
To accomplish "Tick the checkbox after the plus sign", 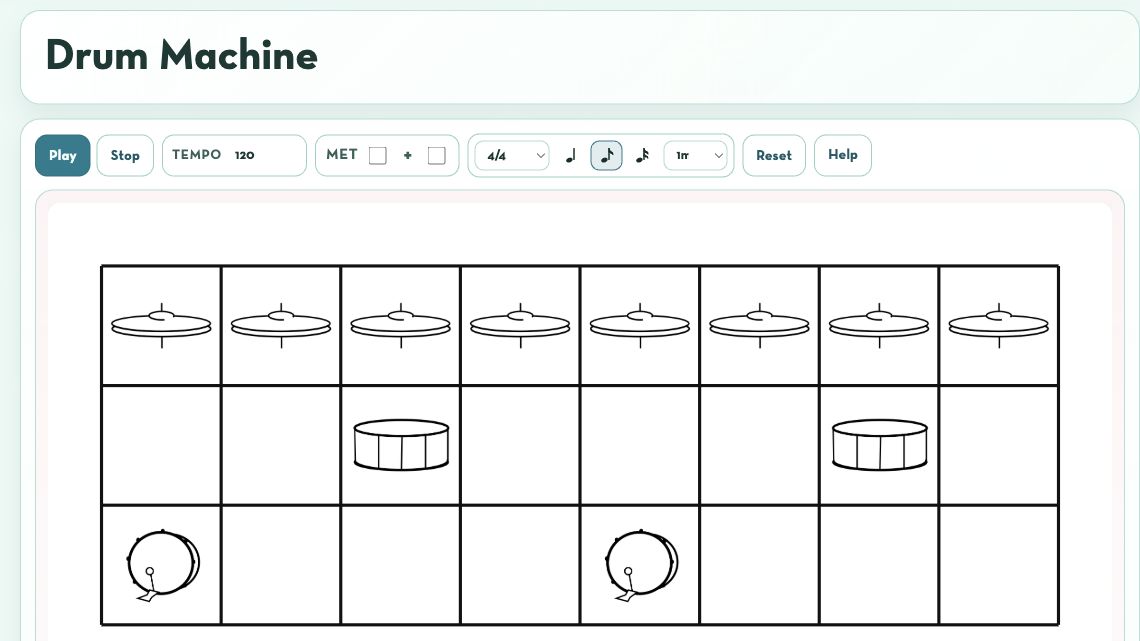I will (436, 156).
